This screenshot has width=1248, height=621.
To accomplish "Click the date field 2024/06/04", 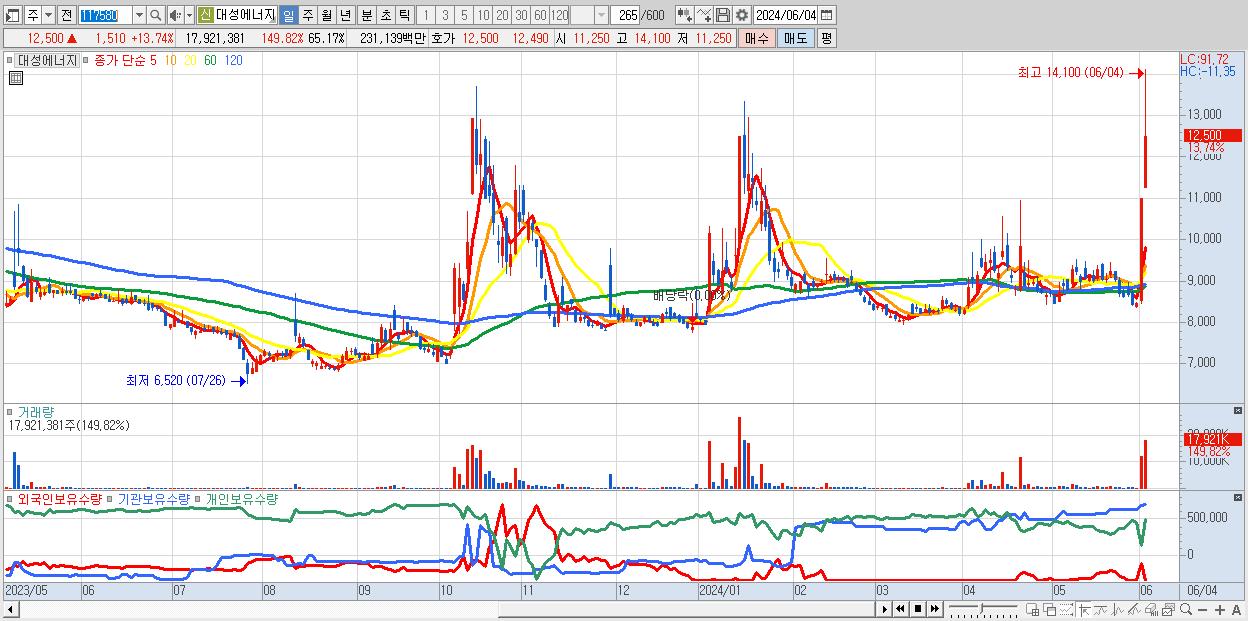I will click(x=786, y=15).
